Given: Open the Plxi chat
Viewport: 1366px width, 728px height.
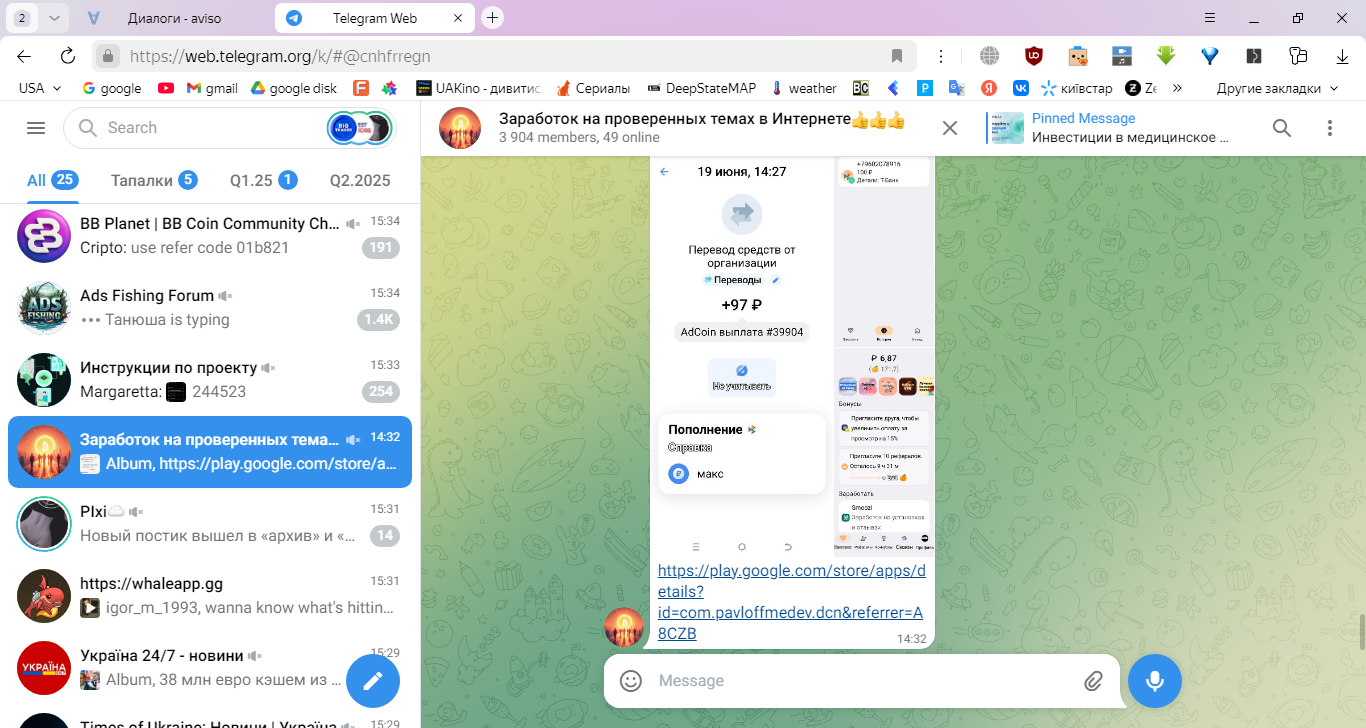Looking at the screenshot, I should (209, 524).
